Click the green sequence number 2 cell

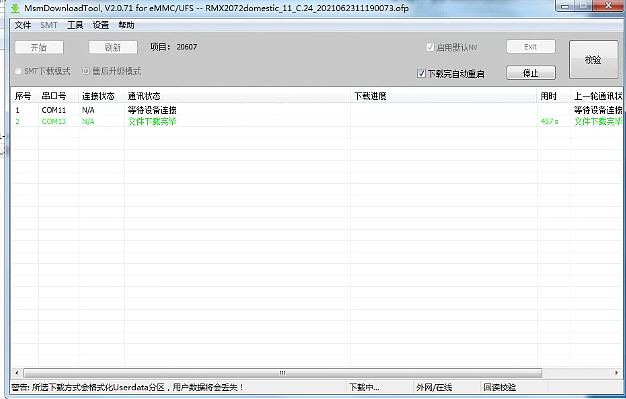[x=17, y=121]
